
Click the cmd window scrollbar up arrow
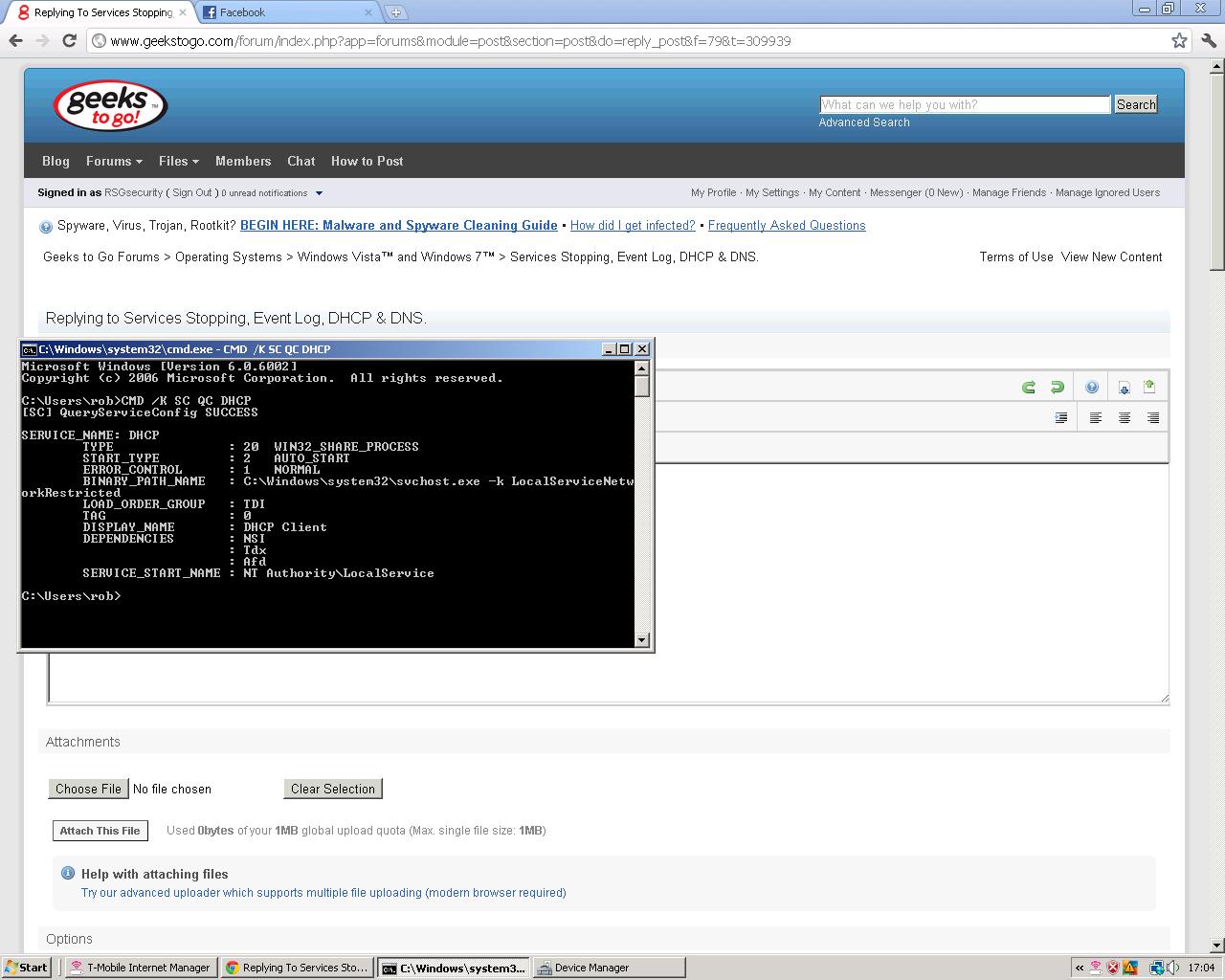point(642,368)
